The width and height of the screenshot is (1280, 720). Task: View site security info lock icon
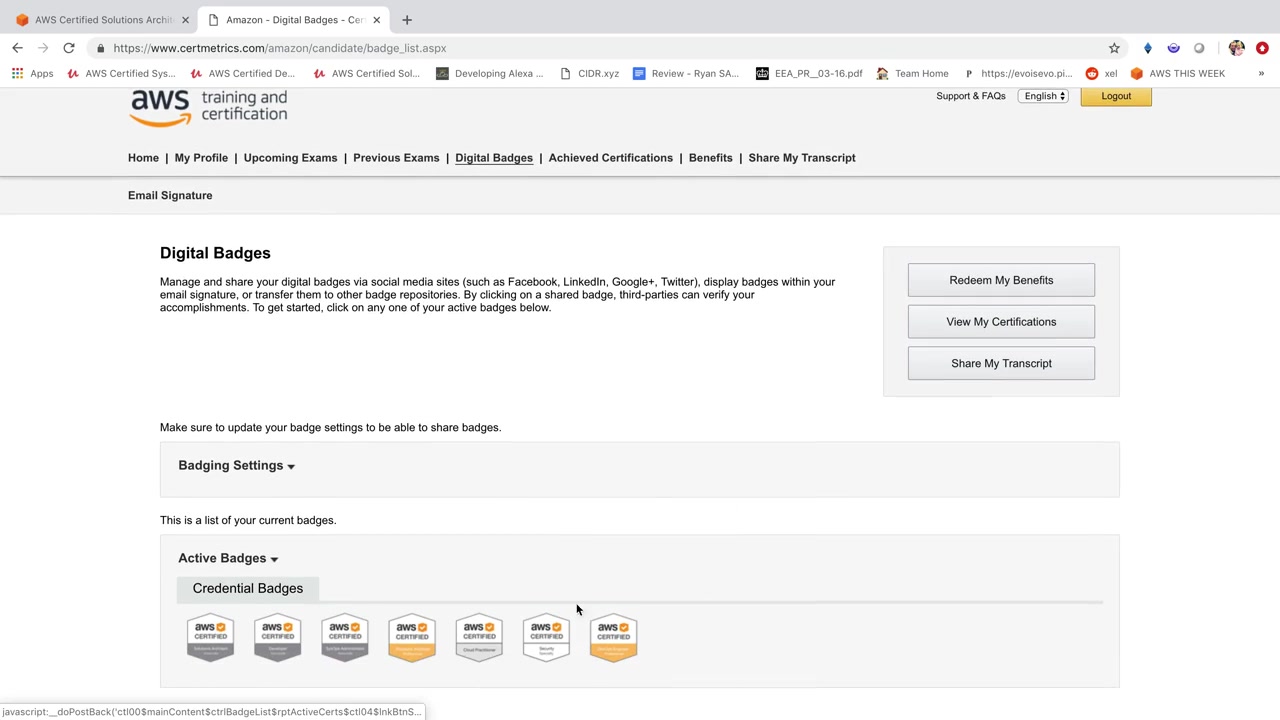click(x=100, y=48)
